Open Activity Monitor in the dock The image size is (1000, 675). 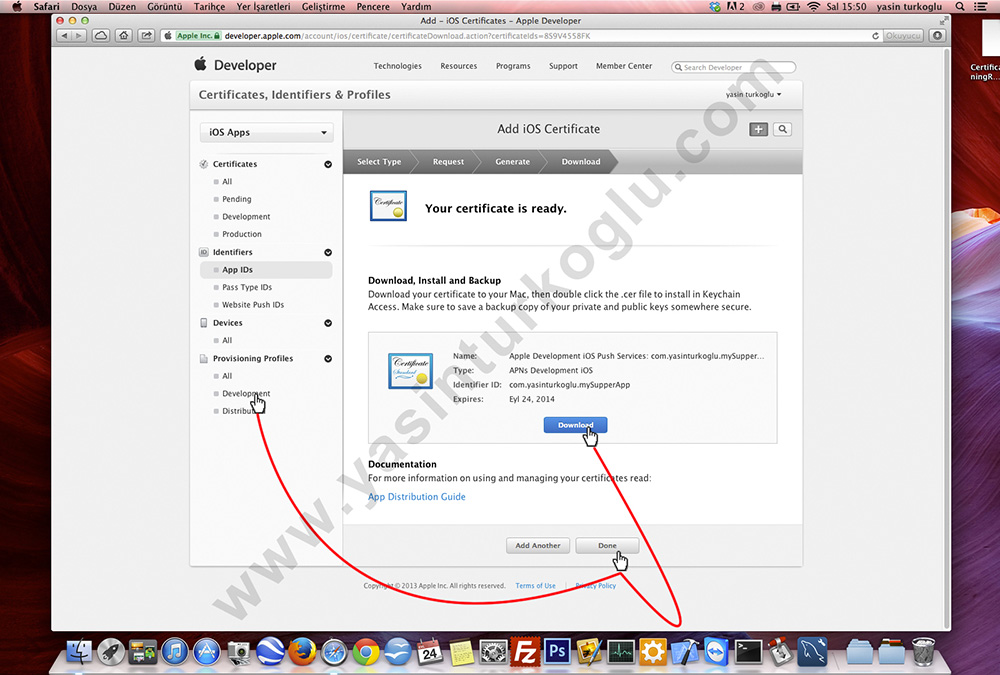click(621, 652)
